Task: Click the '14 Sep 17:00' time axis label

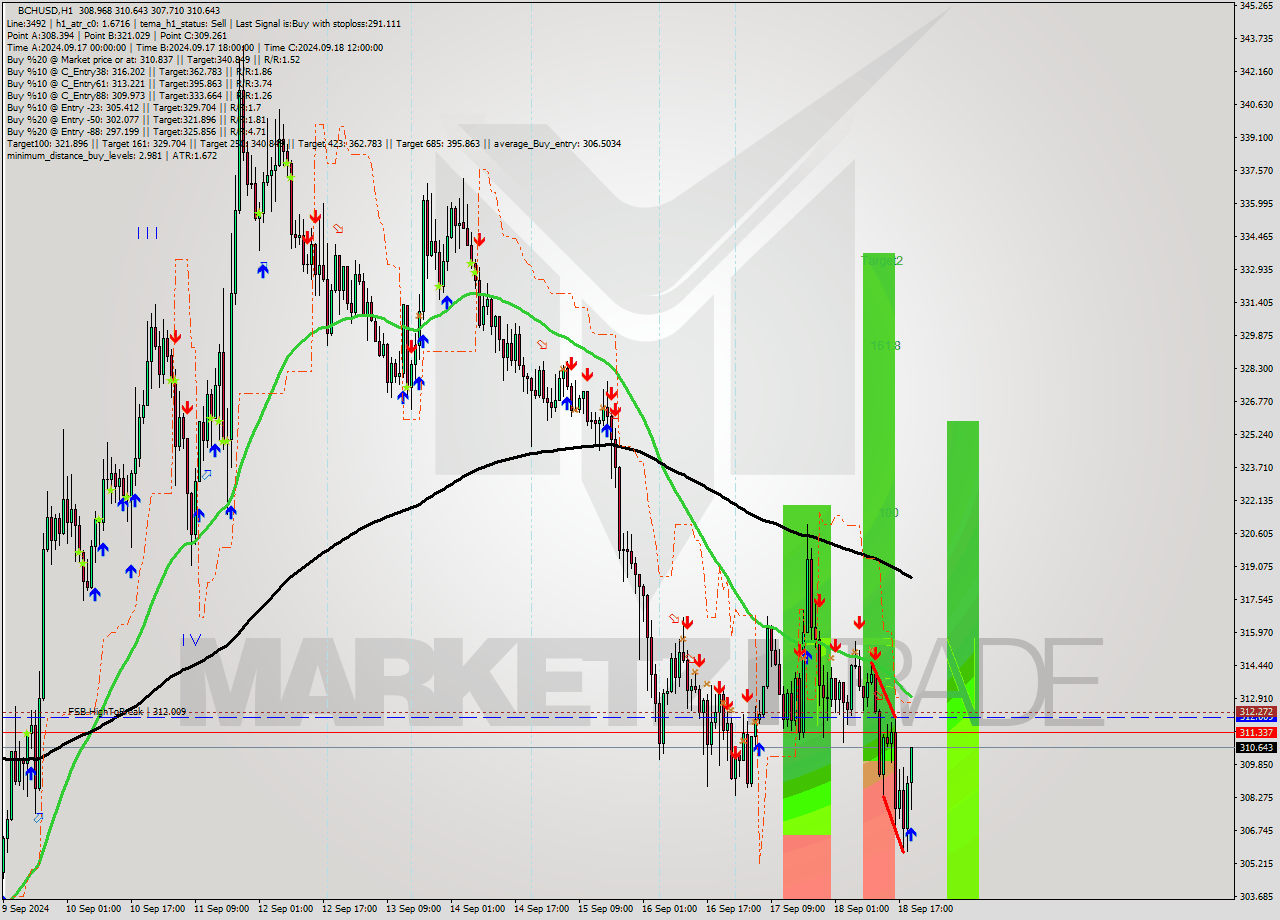Action: (x=541, y=909)
